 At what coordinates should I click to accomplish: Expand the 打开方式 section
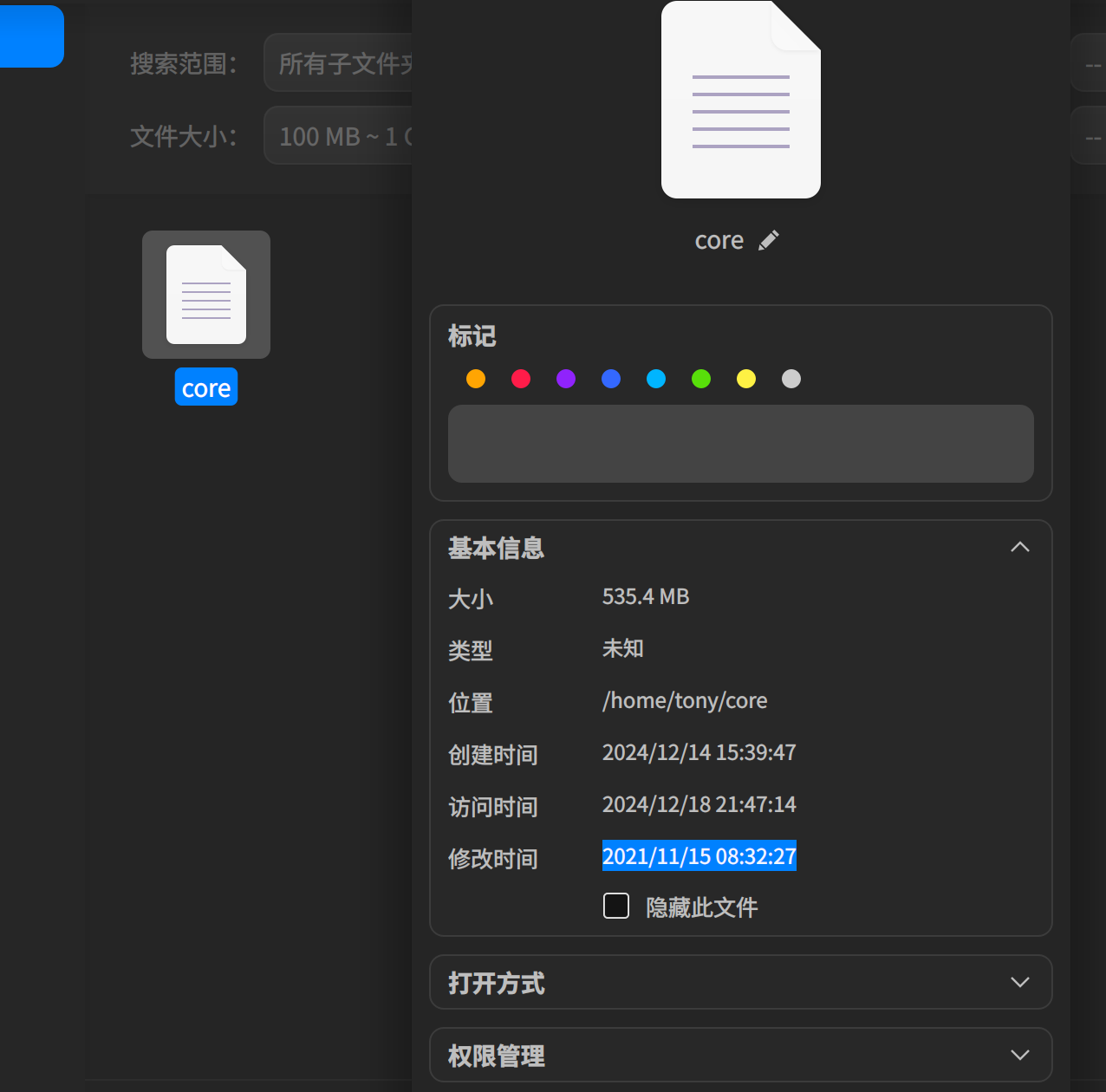pyautogui.click(x=1020, y=982)
